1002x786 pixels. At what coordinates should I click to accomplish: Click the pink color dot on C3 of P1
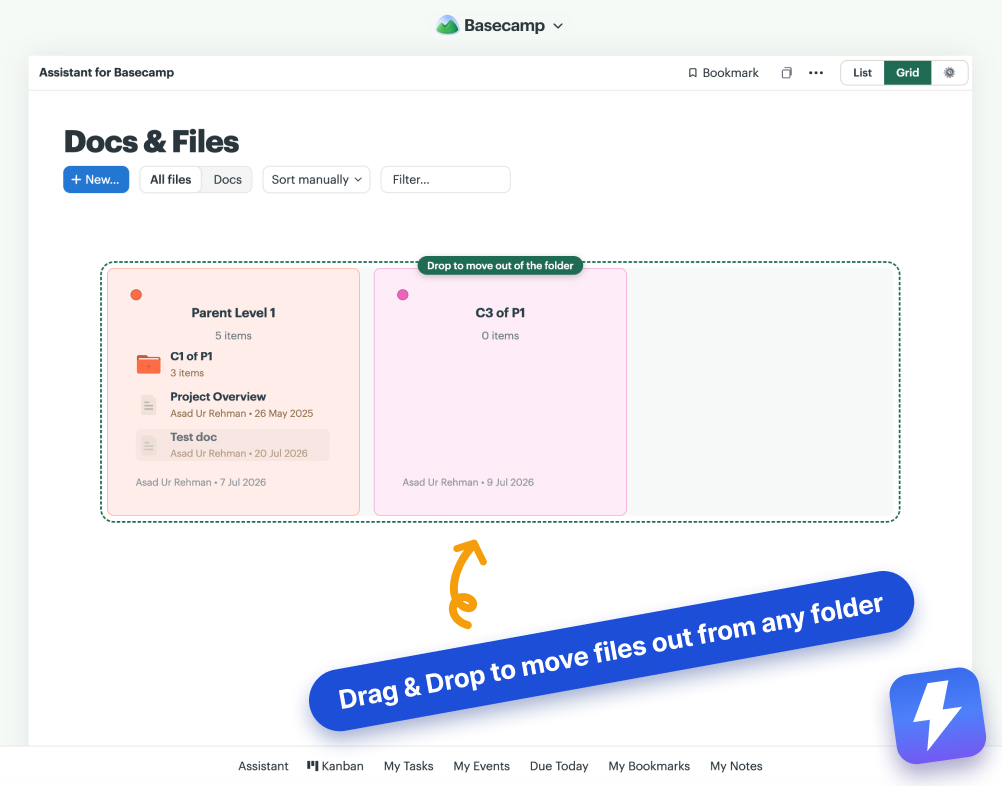click(403, 295)
